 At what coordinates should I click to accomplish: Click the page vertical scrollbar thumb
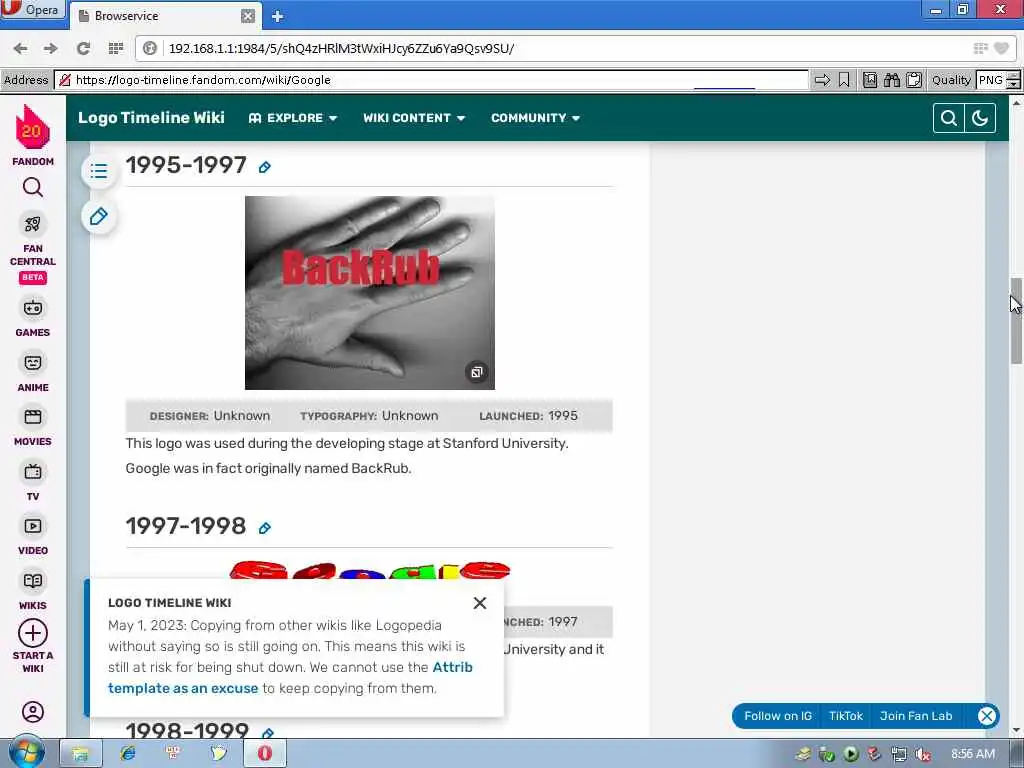tap(1016, 320)
